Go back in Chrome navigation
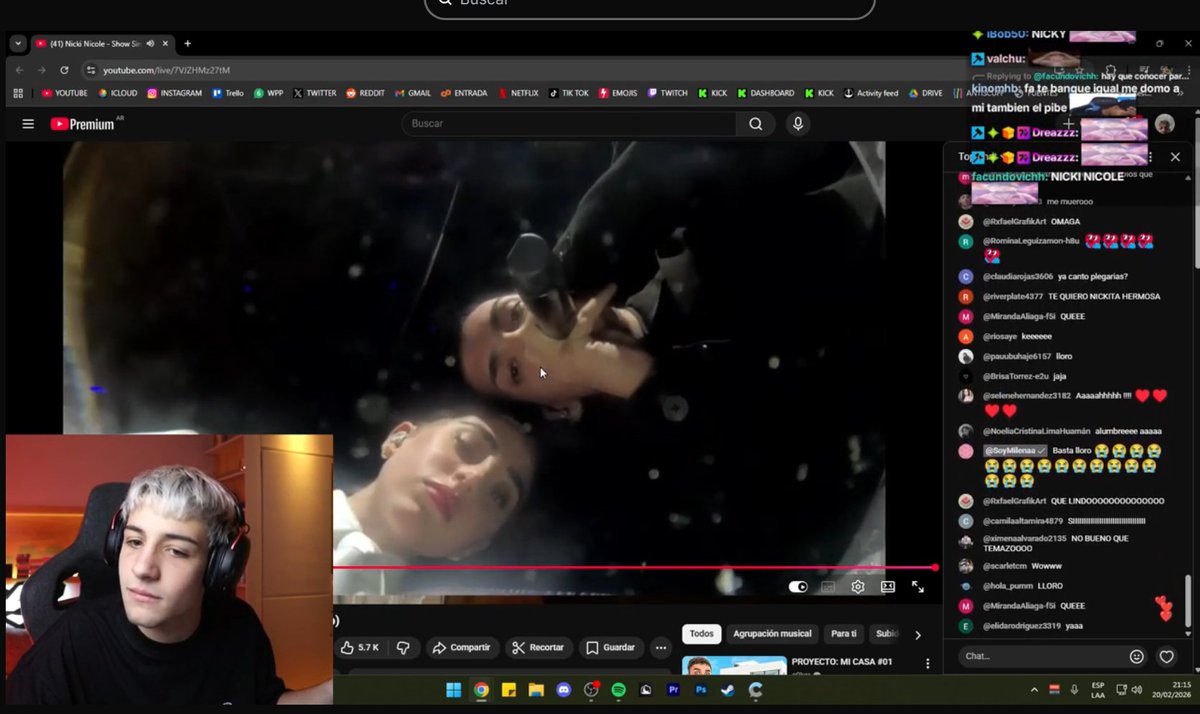Screen dimensions: 1200x714 (18, 70)
